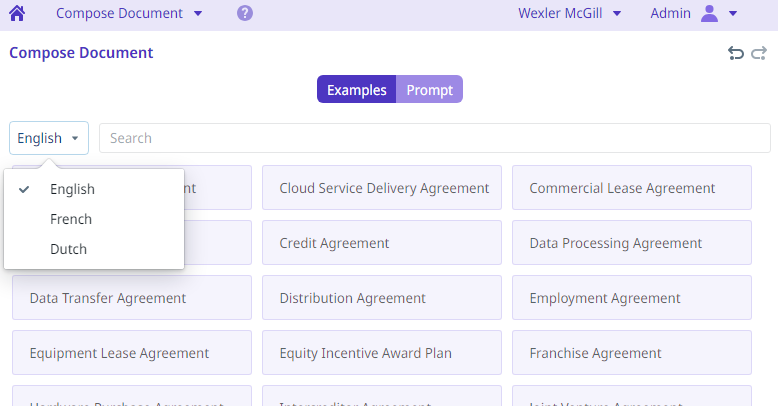Image resolution: width=778 pixels, height=406 pixels.
Task: Open the Cloud Service Delivery Agreement example
Action: [382, 188]
